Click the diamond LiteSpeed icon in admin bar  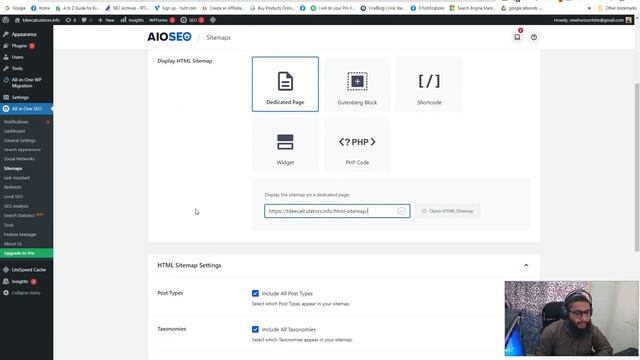213,20
